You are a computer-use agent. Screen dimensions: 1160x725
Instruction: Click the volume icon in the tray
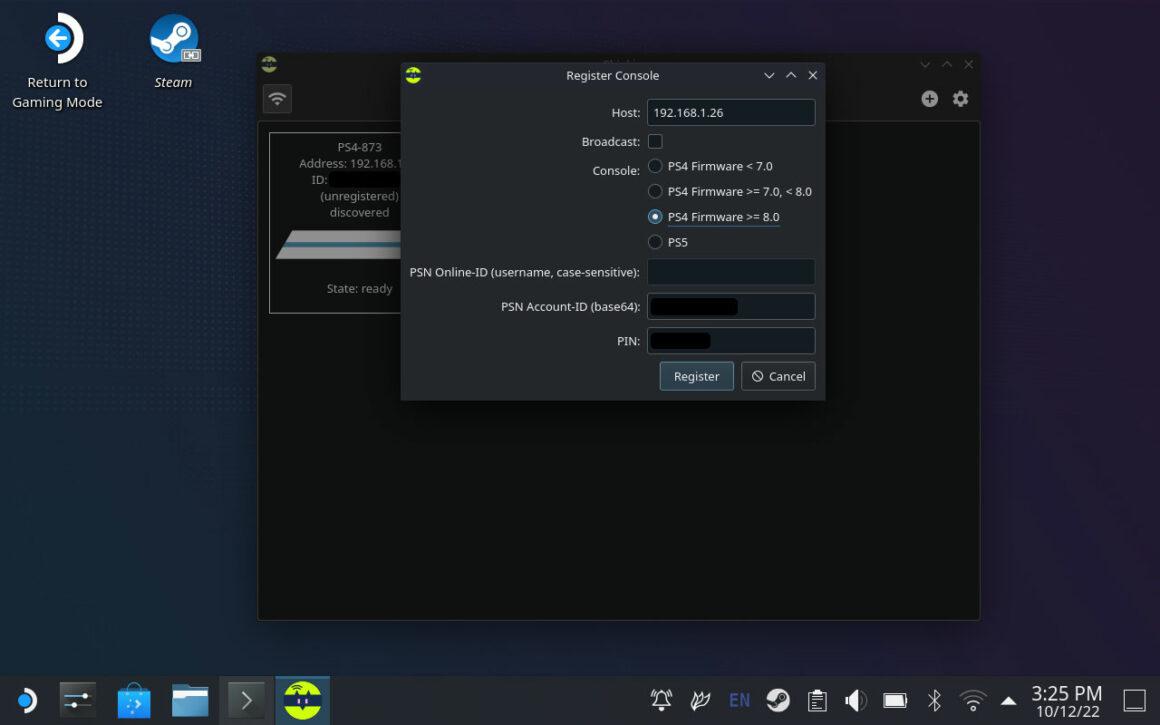856,700
